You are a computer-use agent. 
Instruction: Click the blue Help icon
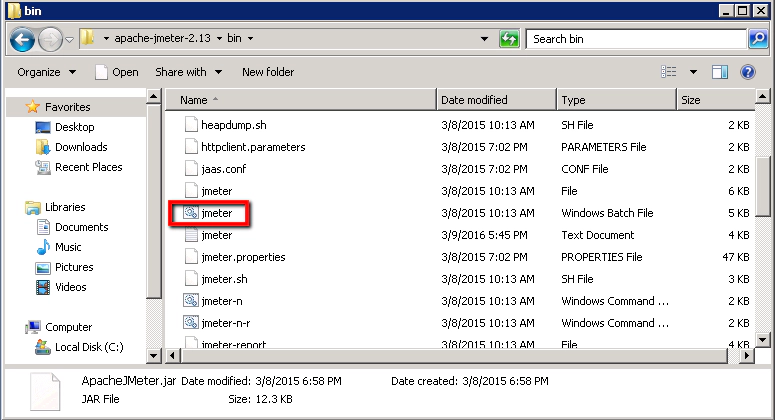click(x=748, y=72)
